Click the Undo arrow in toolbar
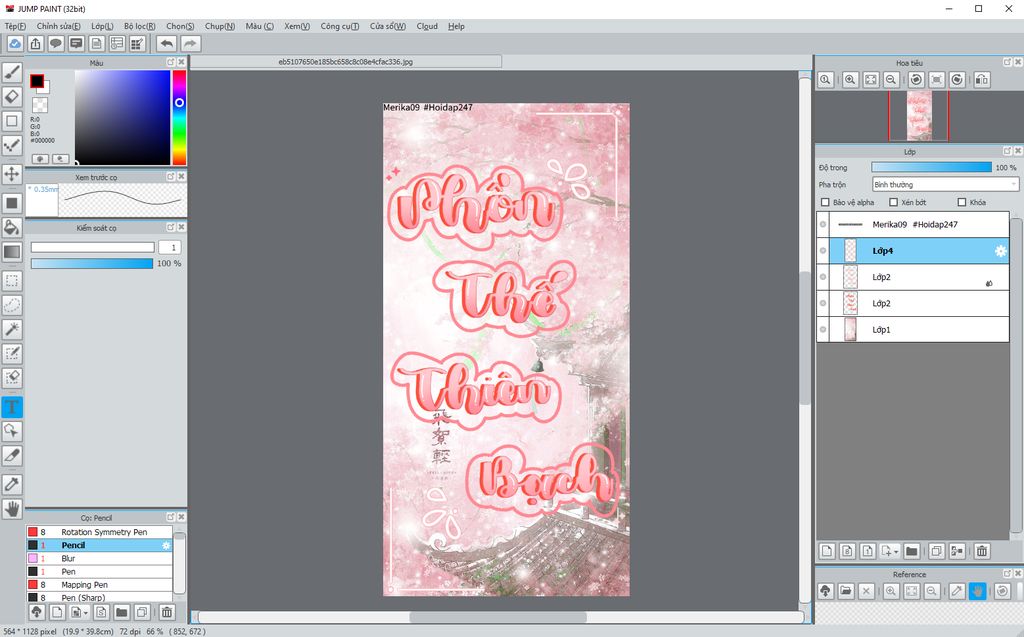This screenshot has height=637, width=1024. pyautogui.click(x=167, y=44)
